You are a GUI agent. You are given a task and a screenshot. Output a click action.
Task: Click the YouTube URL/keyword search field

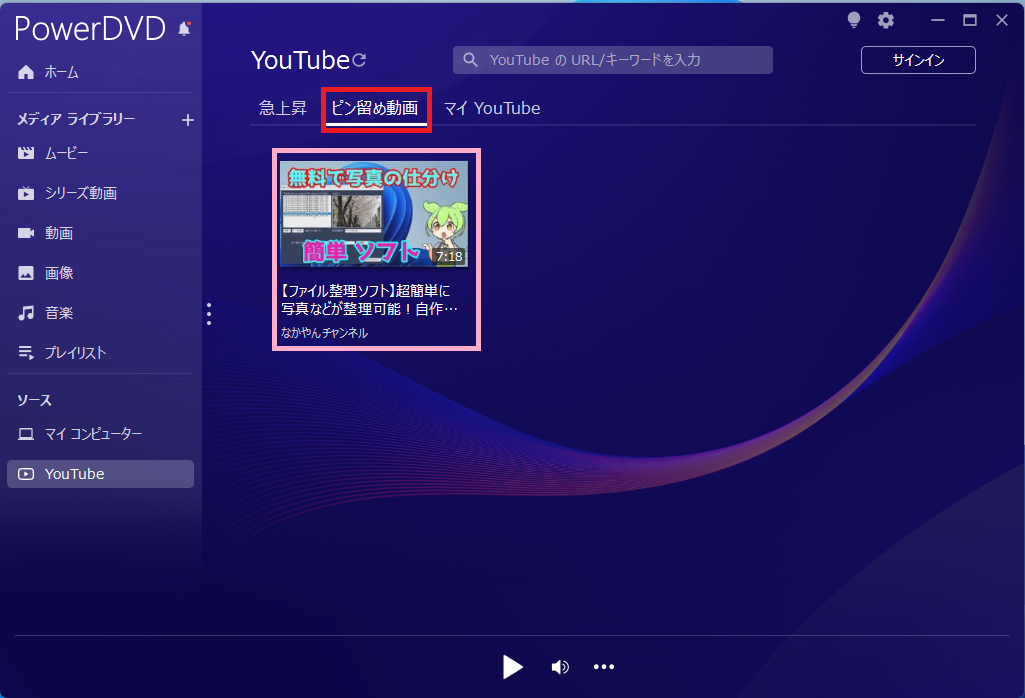pyautogui.click(x=613, y=60)
